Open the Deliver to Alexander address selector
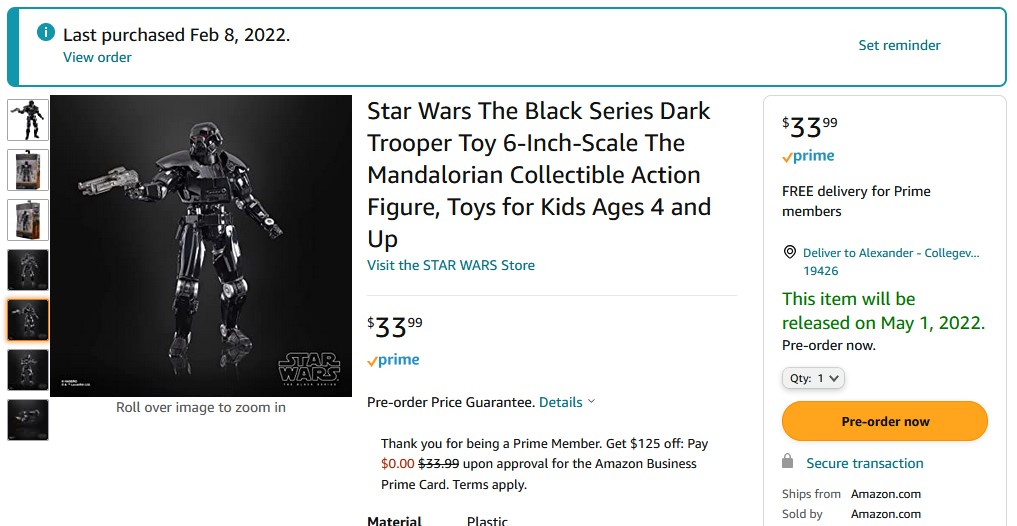 point(890,261)
